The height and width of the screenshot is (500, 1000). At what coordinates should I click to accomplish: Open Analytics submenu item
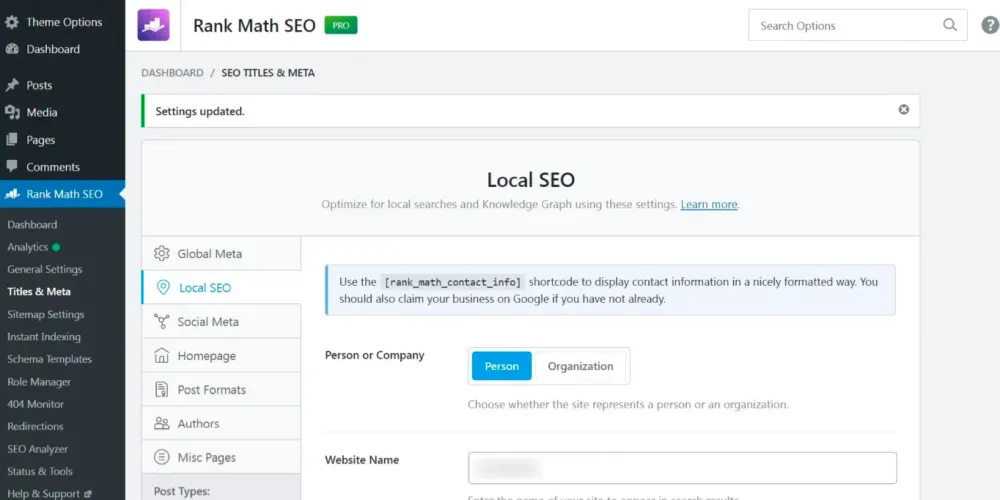(x=28, y=247)
